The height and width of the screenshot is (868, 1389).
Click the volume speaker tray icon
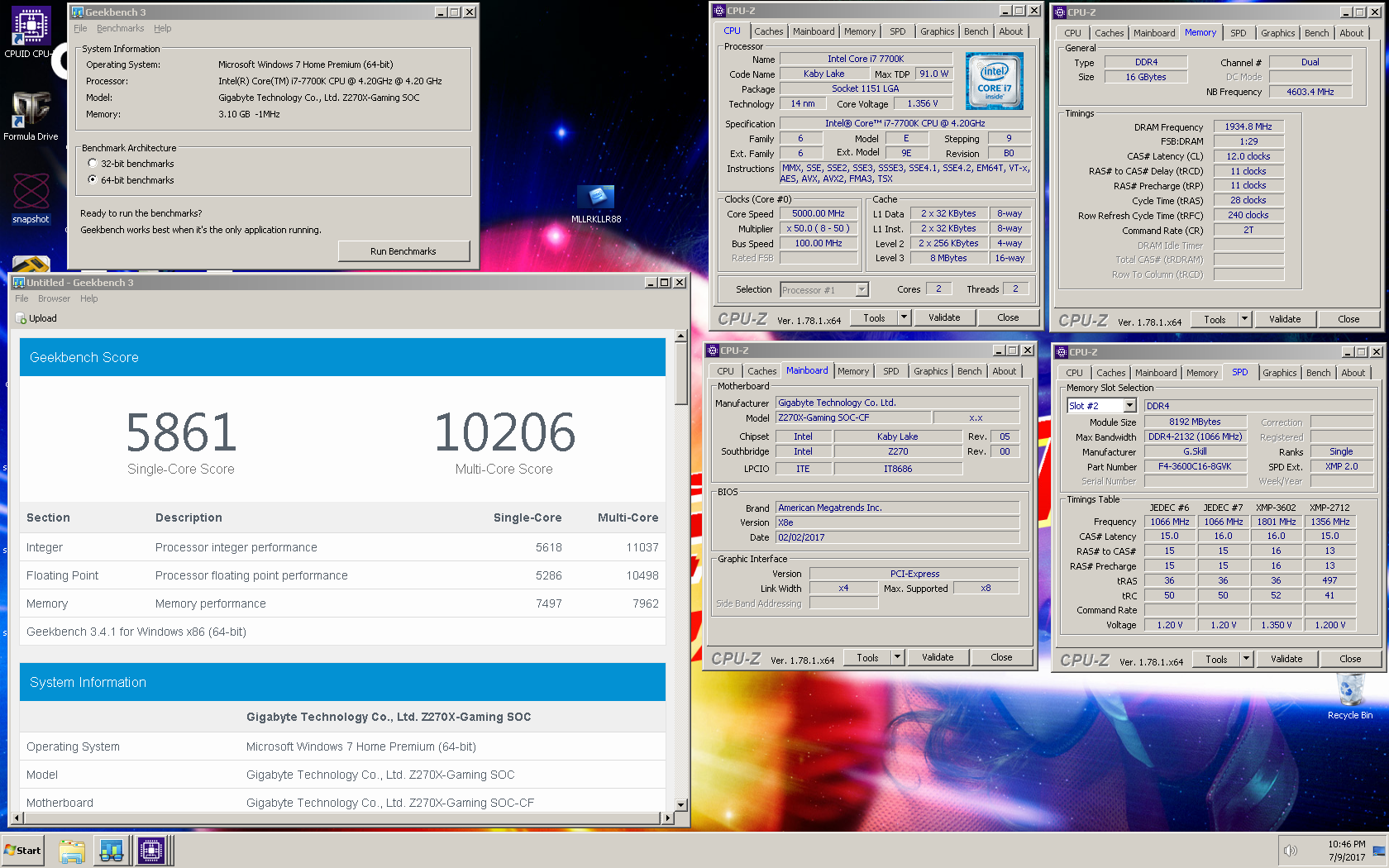1290,851
